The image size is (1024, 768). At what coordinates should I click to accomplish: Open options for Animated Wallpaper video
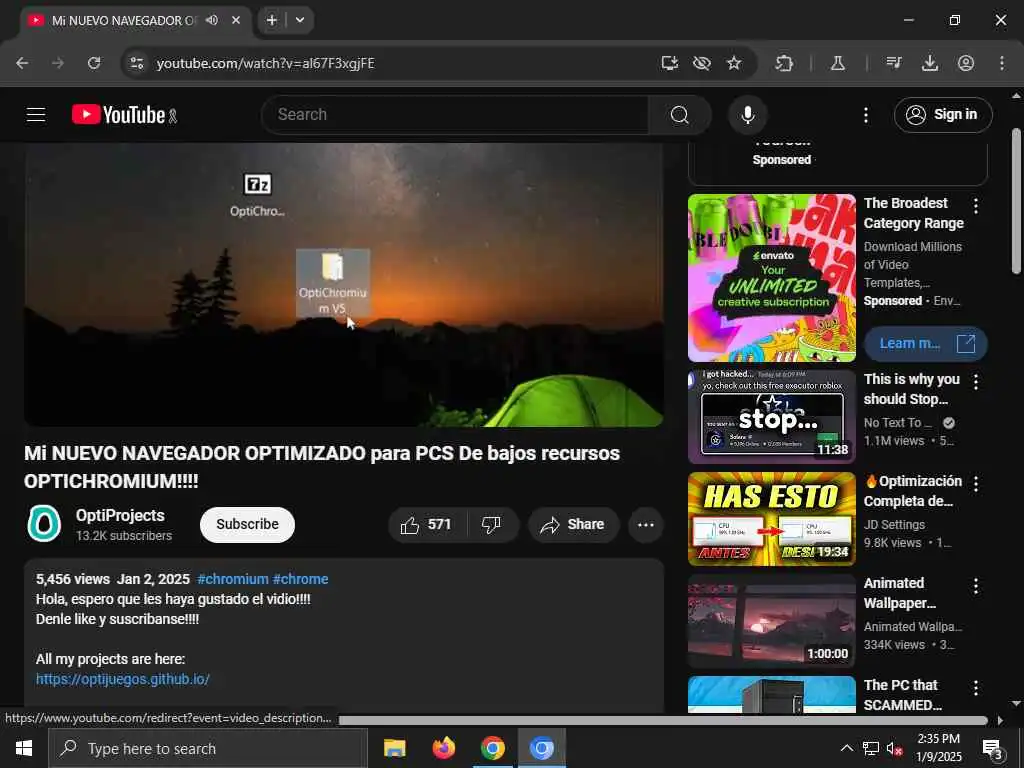pos(976,586)
